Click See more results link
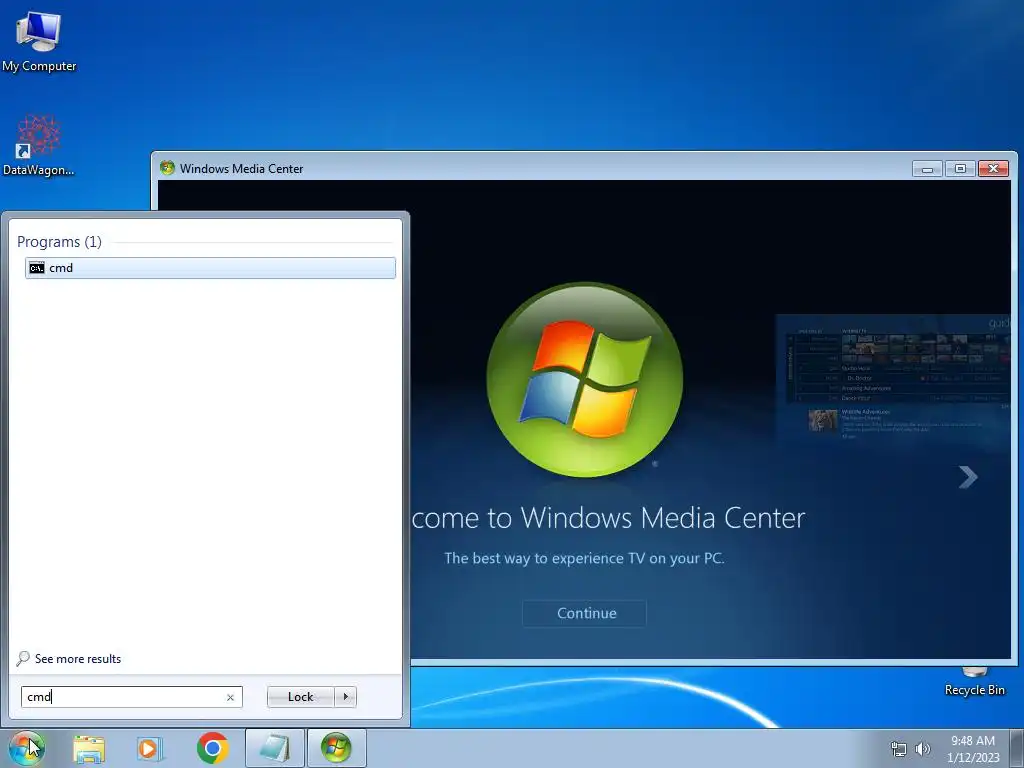This screenshot has width=1024, height=768. [x=78, y=659]
